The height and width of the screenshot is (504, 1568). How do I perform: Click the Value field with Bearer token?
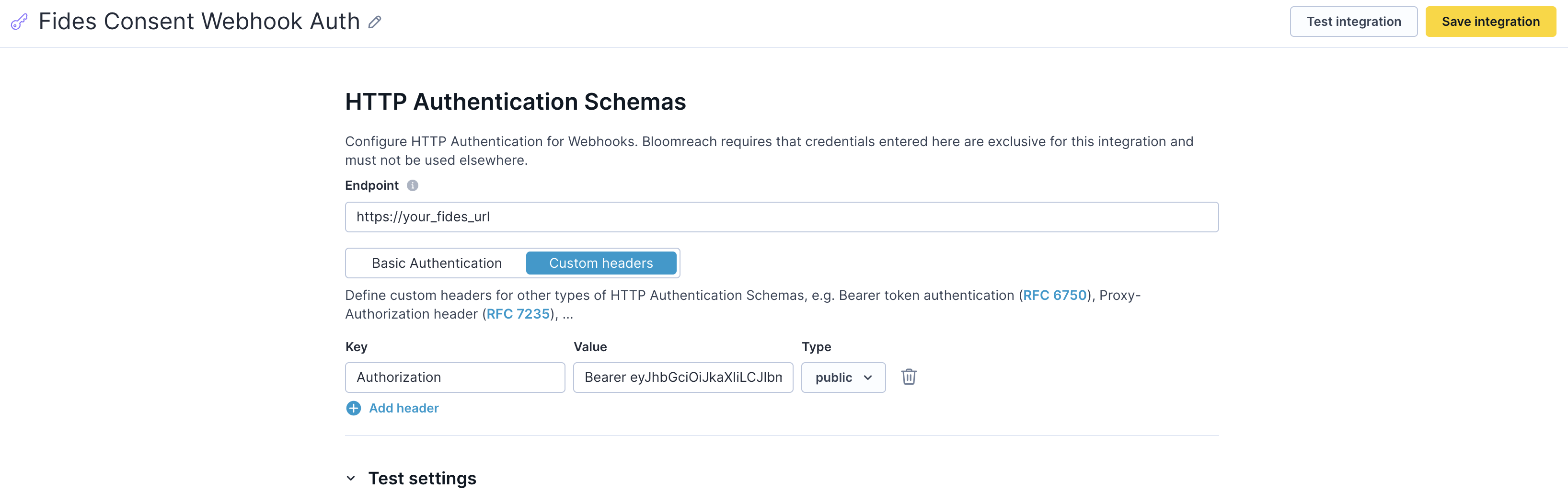(682, 378)
